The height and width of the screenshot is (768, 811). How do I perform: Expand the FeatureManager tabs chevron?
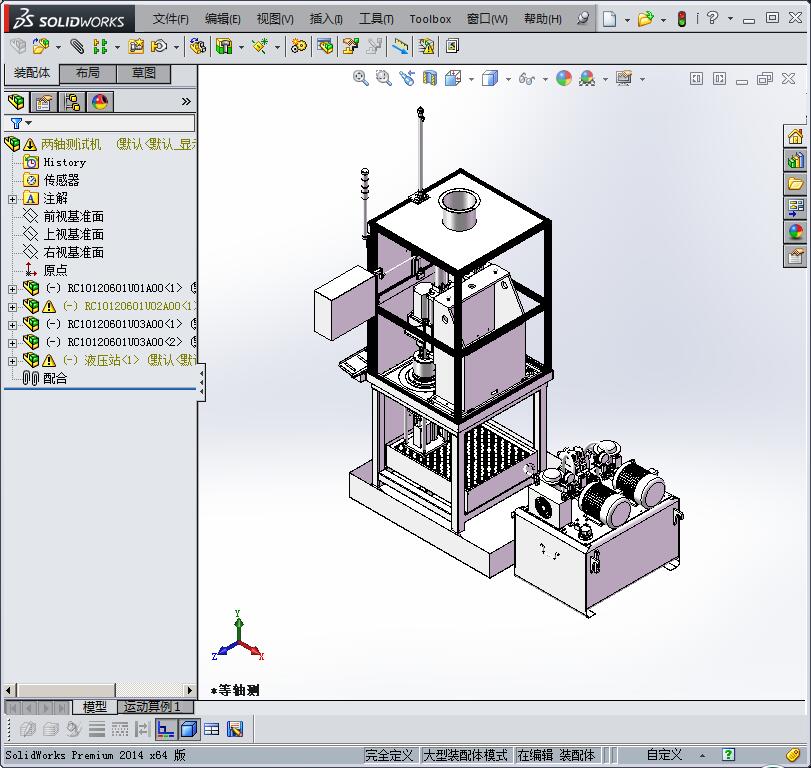[186, 101]
